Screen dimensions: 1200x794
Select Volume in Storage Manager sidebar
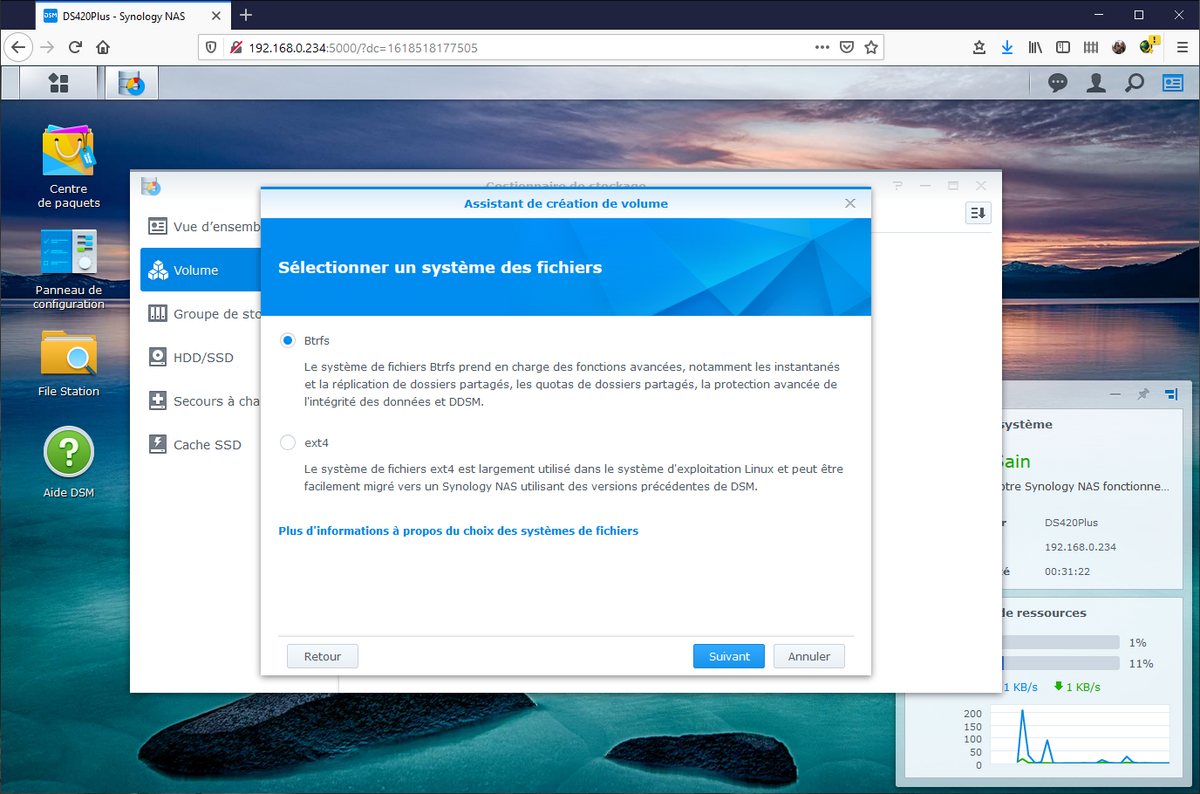[200, 270]
